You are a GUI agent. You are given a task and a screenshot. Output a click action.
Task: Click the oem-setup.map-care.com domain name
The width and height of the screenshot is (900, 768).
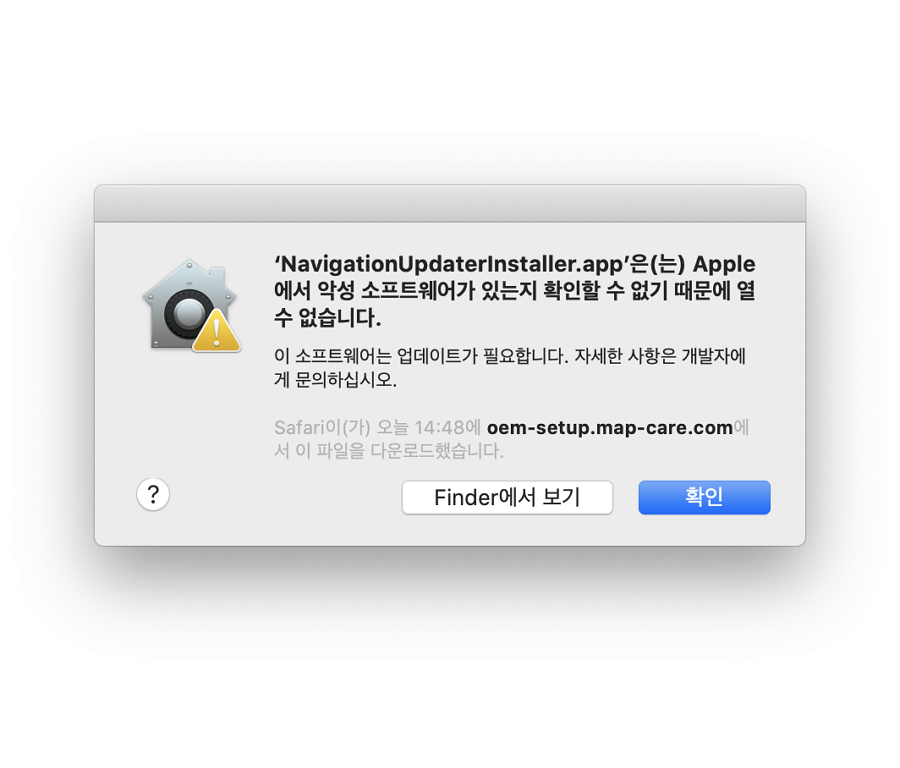pyautogui.click(x=610, y=428)
